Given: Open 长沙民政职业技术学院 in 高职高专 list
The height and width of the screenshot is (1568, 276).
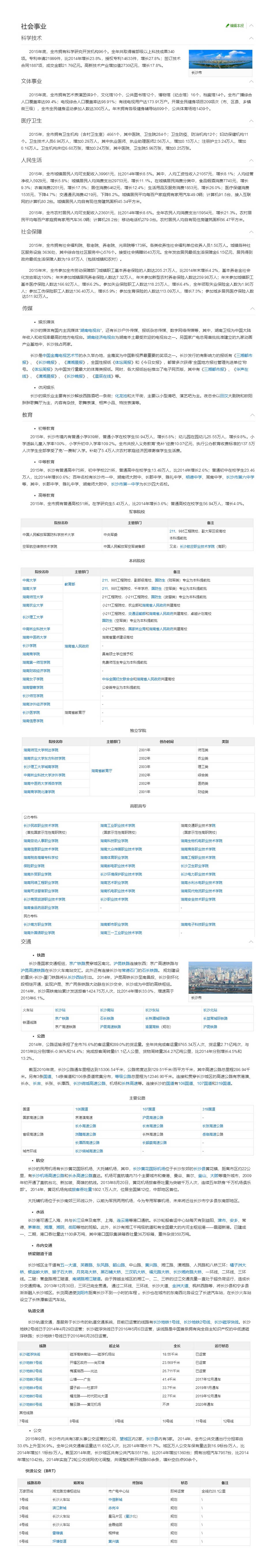Looking at the screenshot, I should (41, 826).
